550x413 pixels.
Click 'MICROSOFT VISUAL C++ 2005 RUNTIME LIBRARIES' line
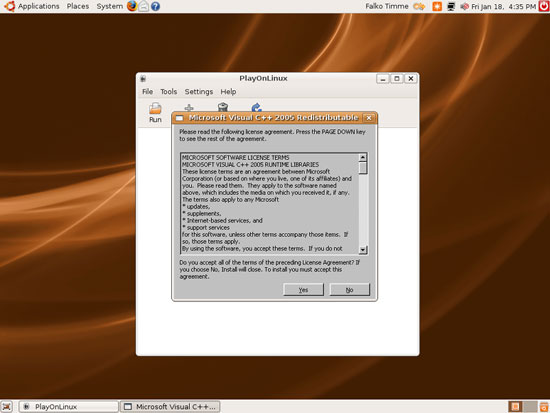[250, 165]
